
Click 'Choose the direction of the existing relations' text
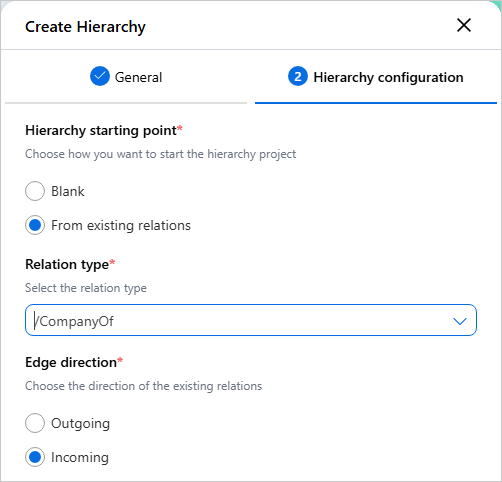143,386
